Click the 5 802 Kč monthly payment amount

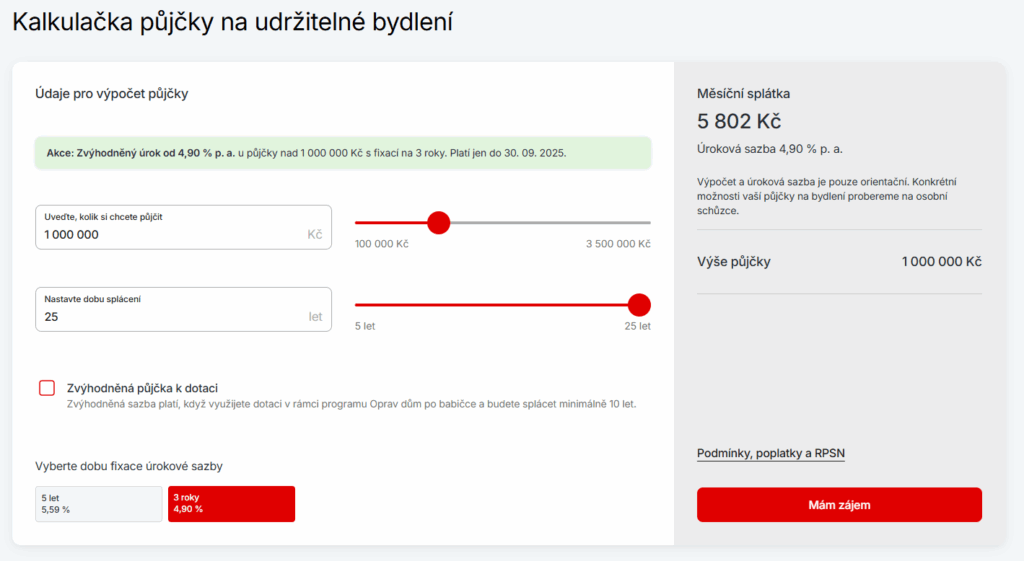pyautogui.click(x=739, y=121)
